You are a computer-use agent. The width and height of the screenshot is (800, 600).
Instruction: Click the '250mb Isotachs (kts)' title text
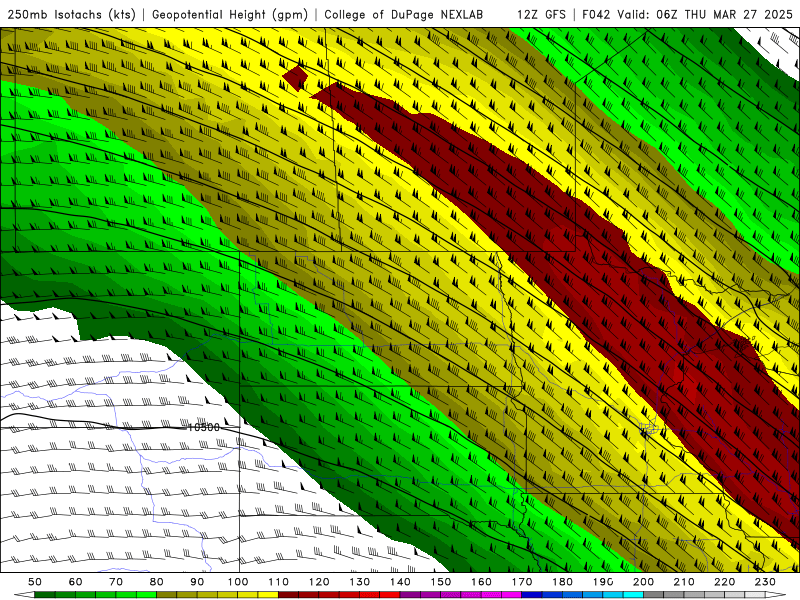71,14
